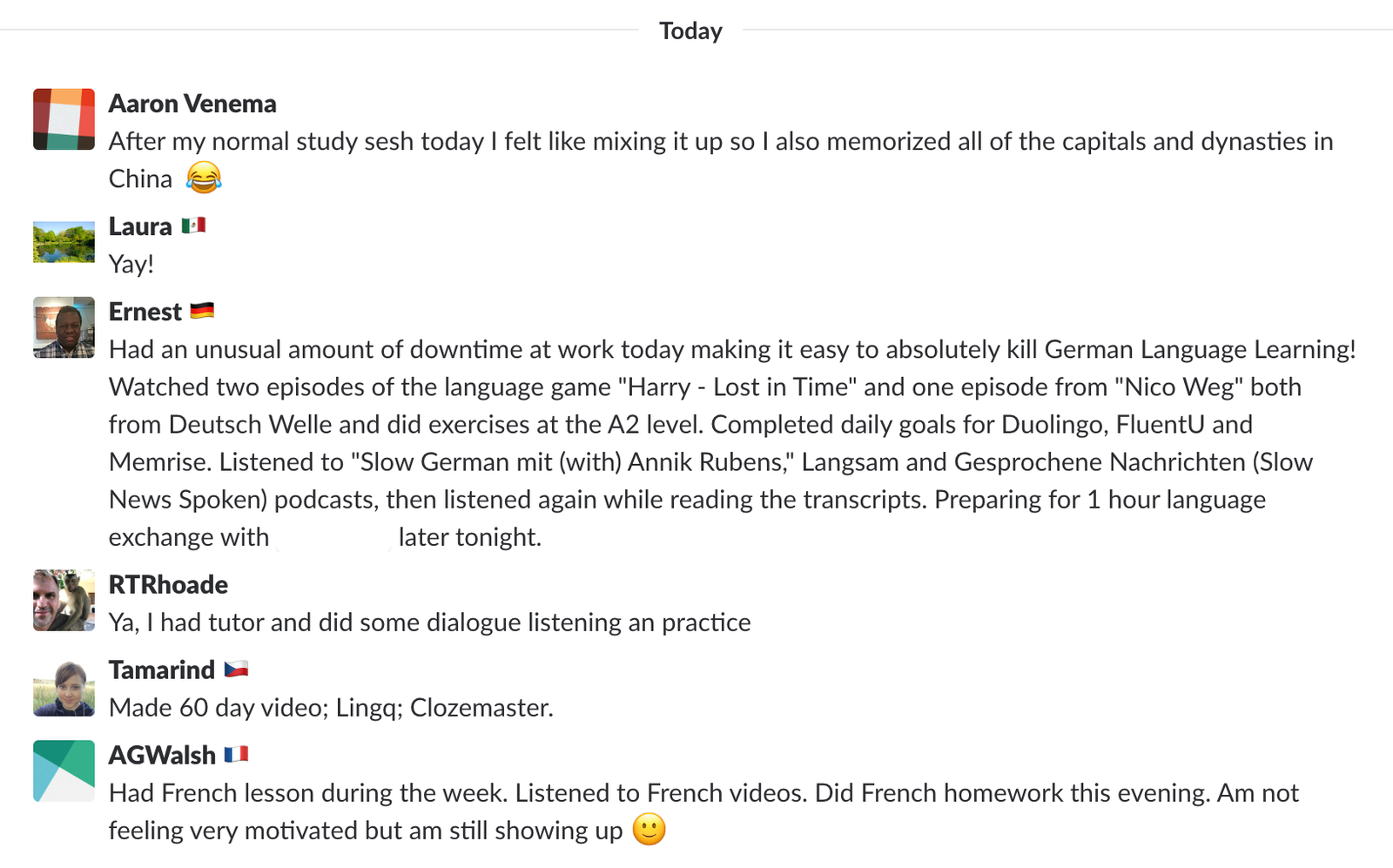Open the AGWalsh username link
This screenshot has width=1393, height=868.
(162, 756)
